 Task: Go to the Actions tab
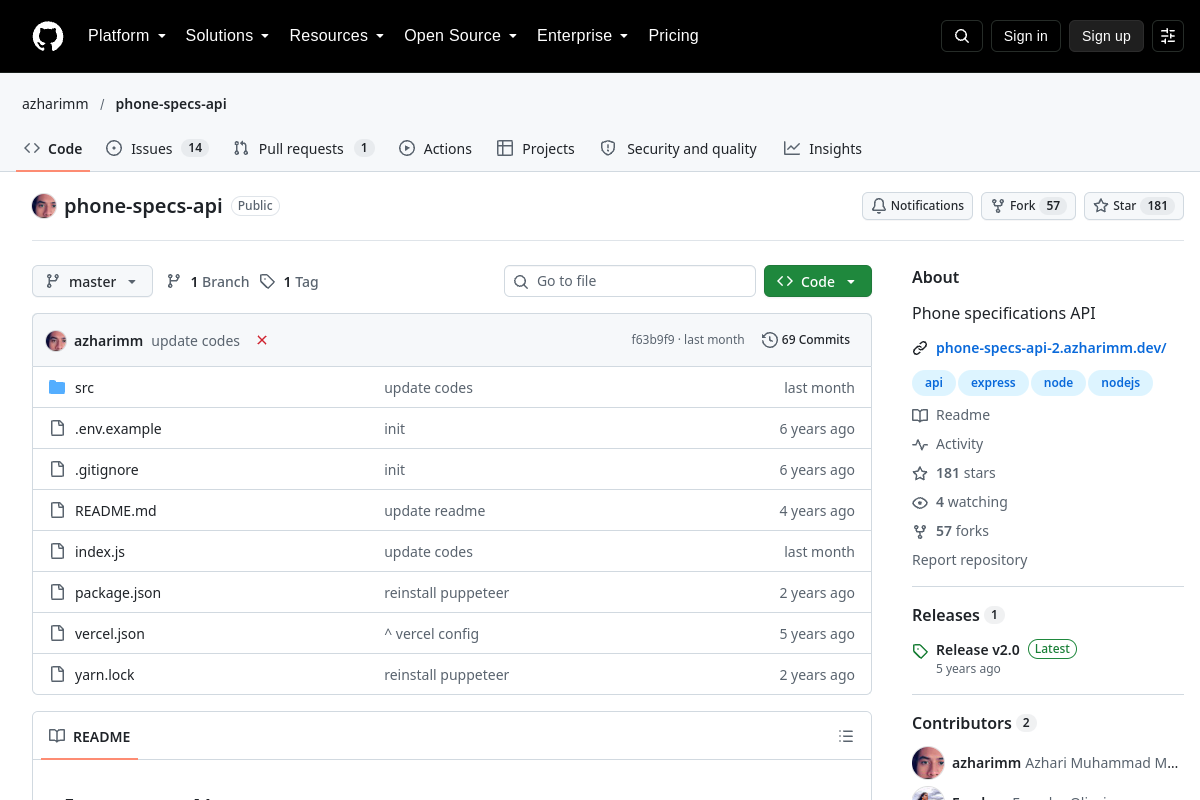pos(435,149)
